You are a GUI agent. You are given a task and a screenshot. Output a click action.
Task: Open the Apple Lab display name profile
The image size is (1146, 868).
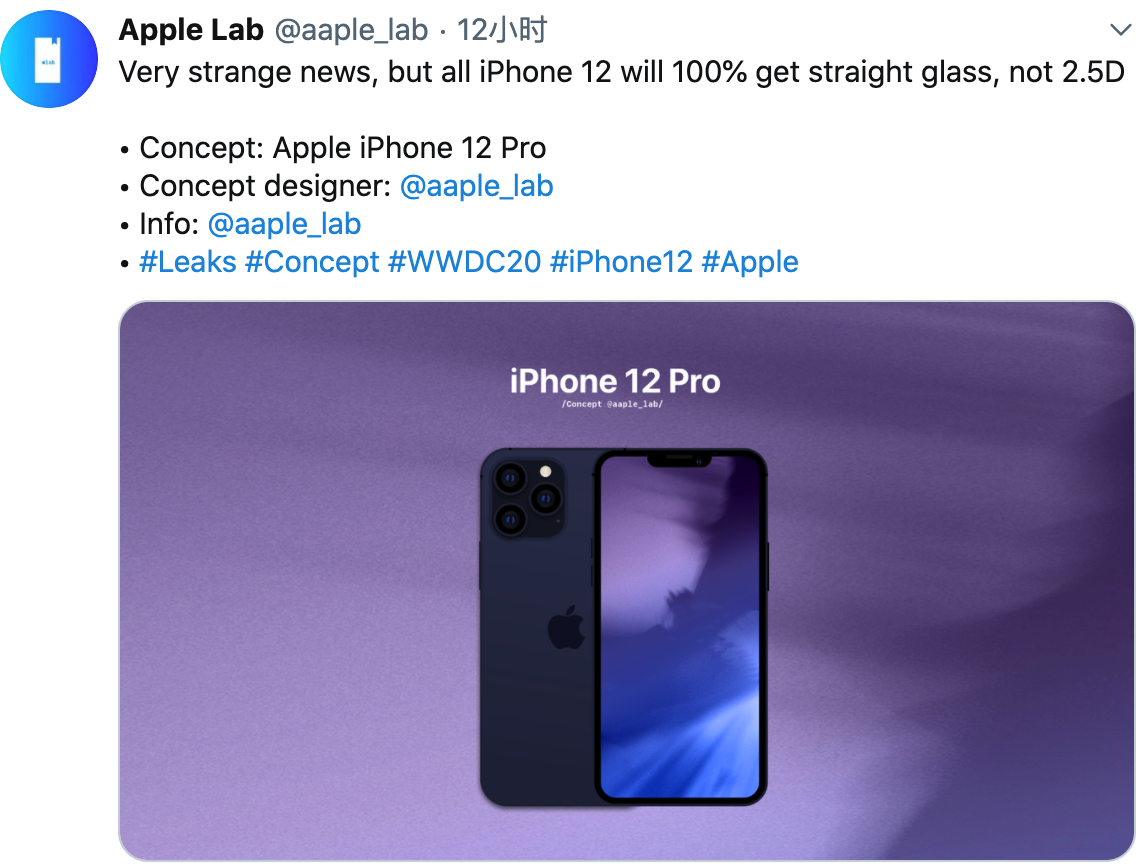coord(191,31)
